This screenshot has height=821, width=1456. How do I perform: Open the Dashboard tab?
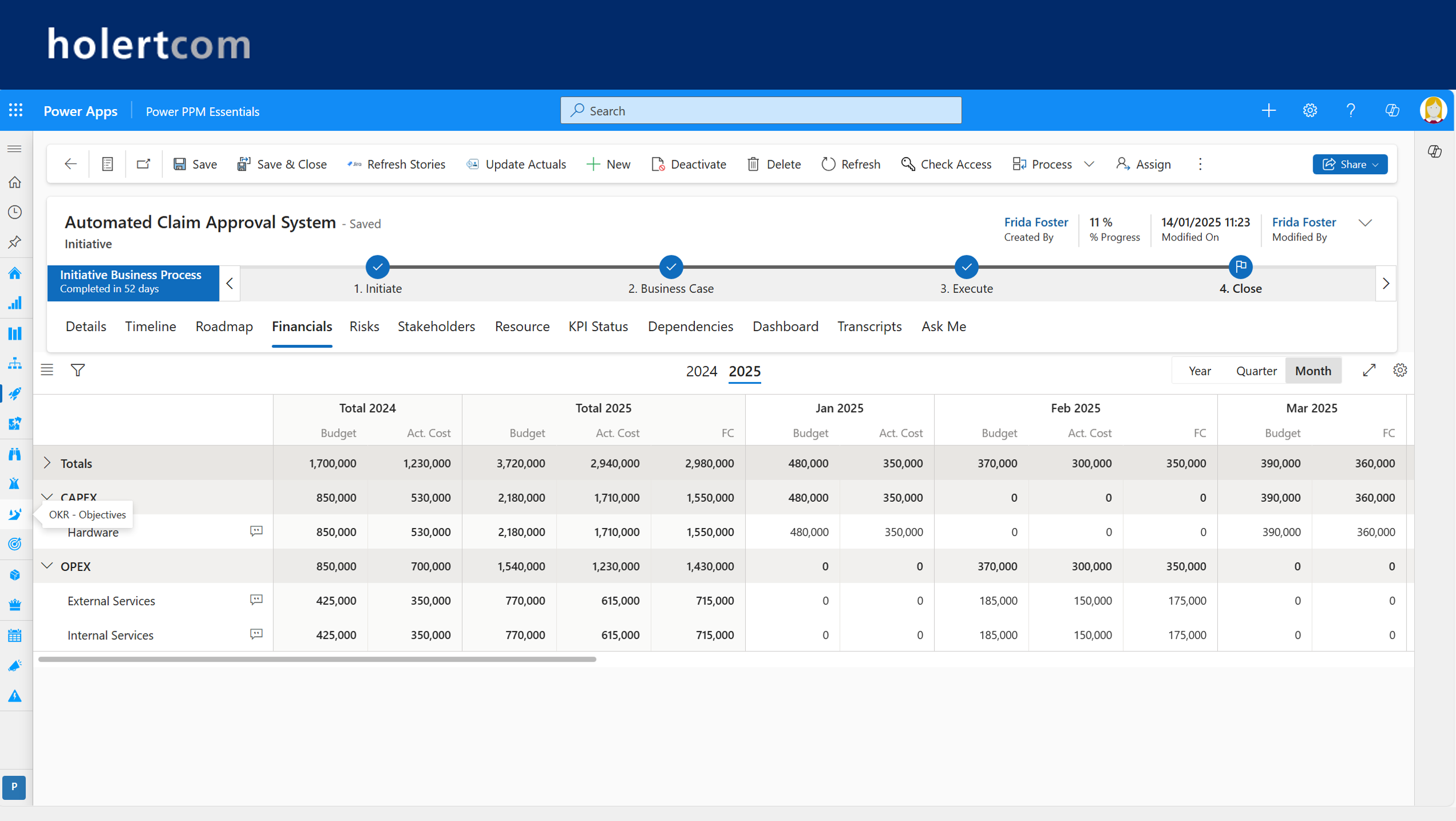785,327
